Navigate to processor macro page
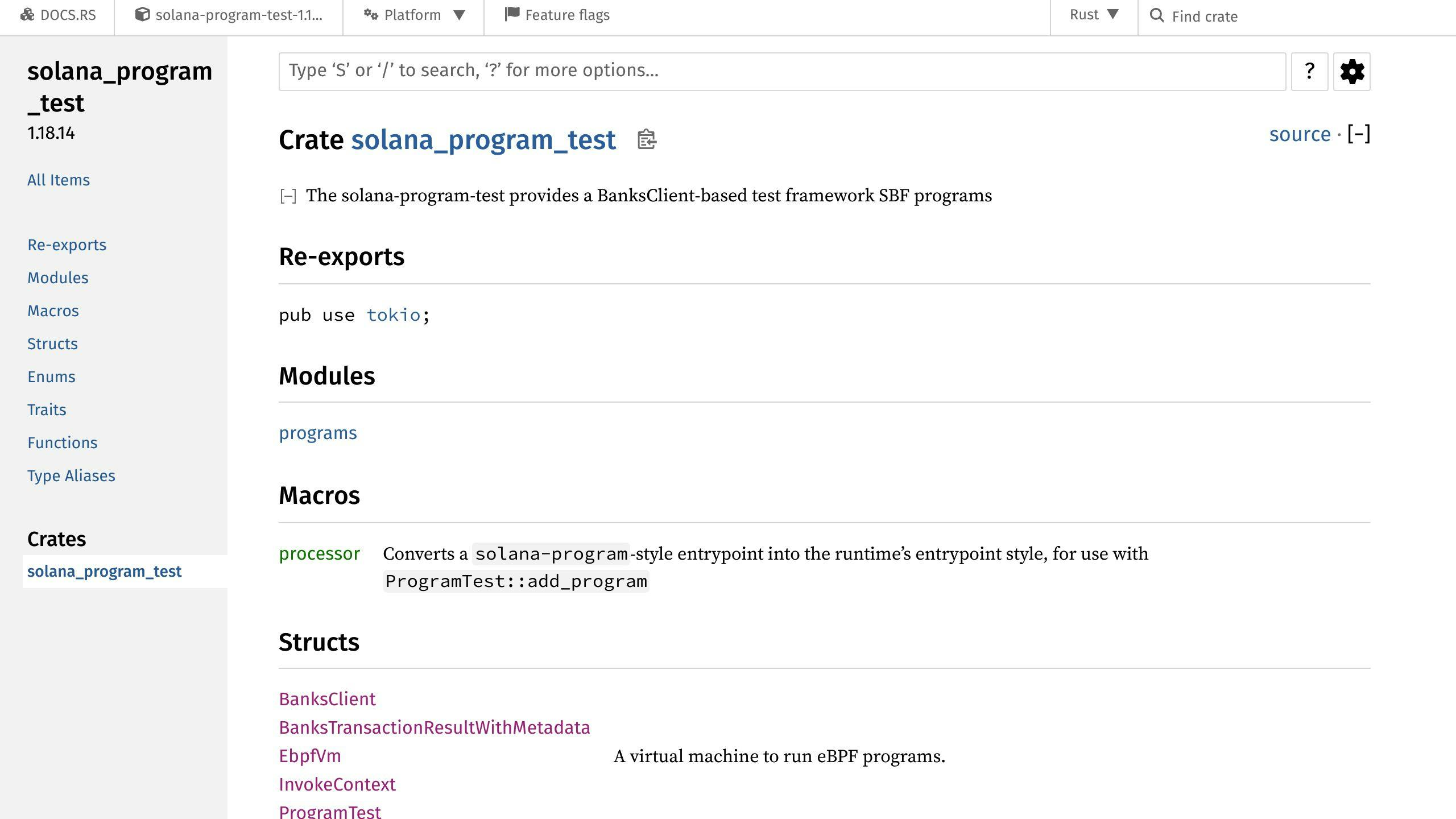 [x=319, y=553]
